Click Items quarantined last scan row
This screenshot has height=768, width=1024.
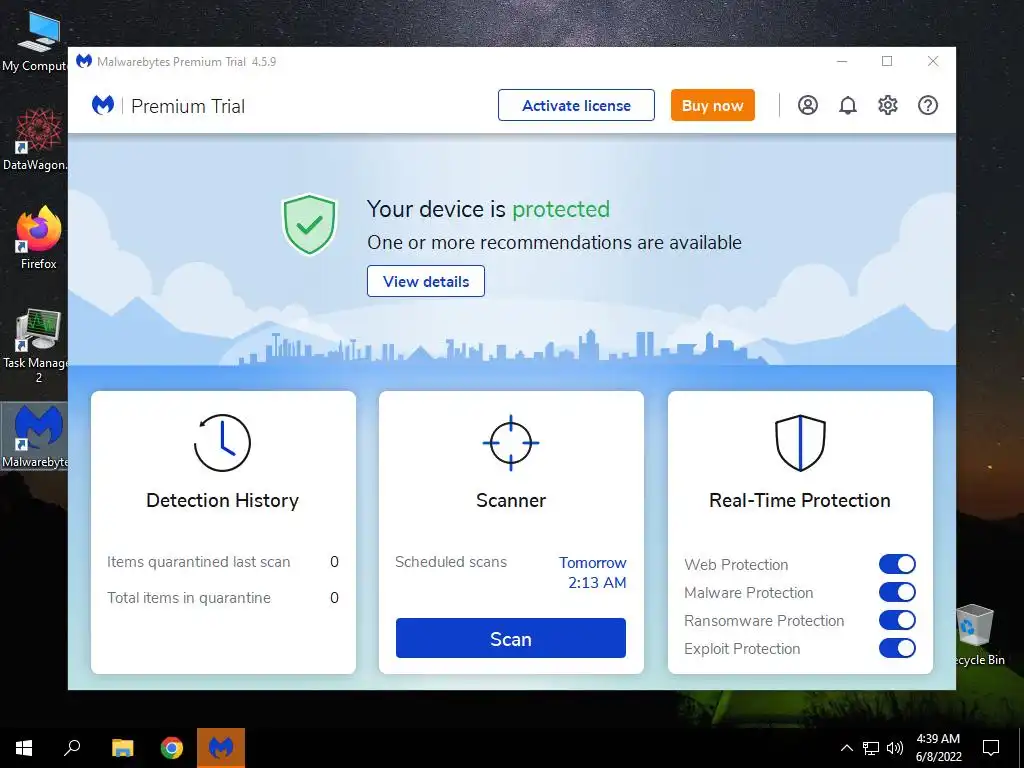pos(223,562)
